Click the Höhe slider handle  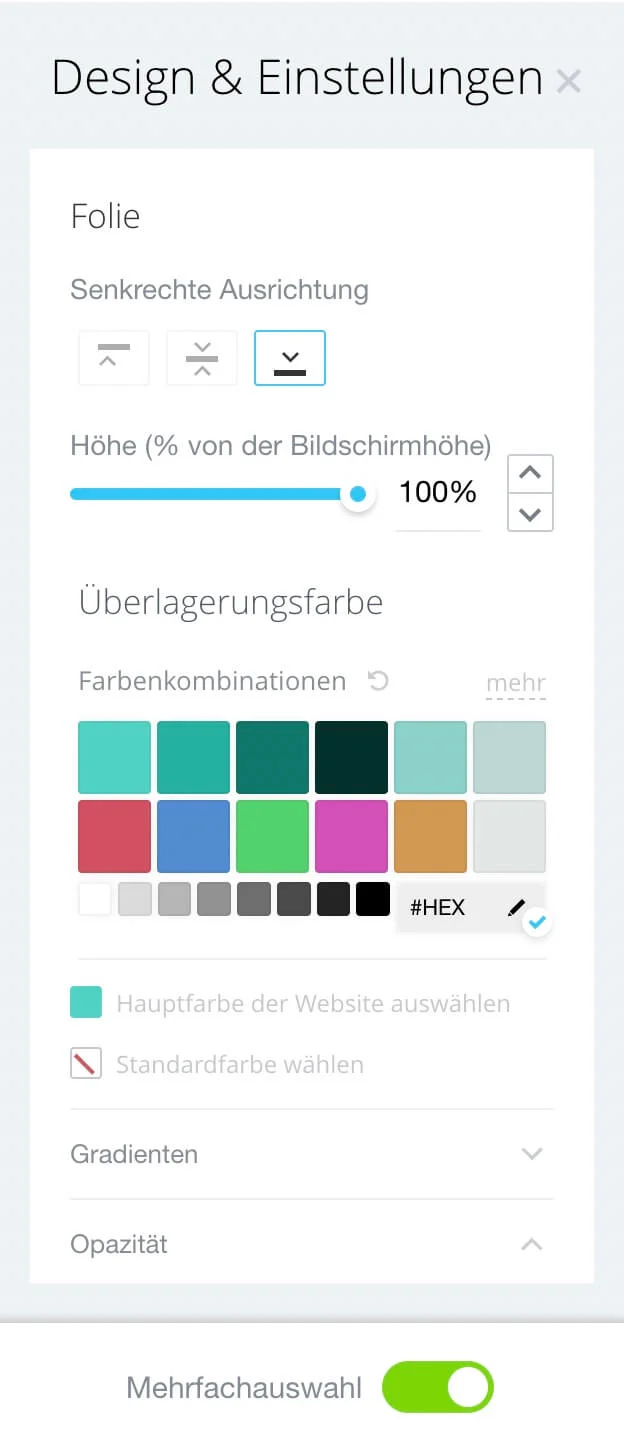point(357,494)
